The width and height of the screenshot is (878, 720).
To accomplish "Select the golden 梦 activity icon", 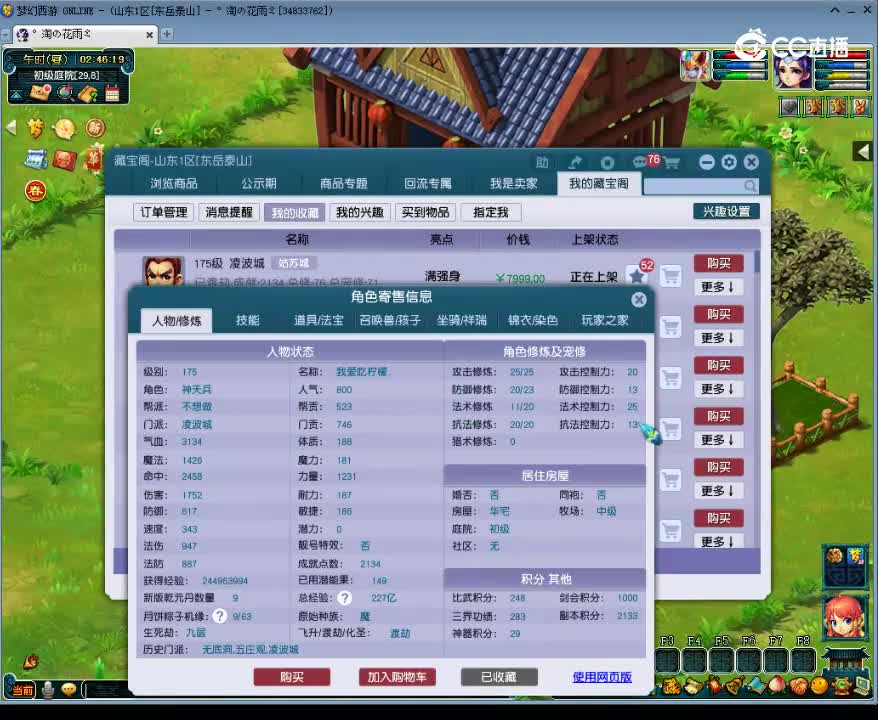I will (x=36, y=129).
